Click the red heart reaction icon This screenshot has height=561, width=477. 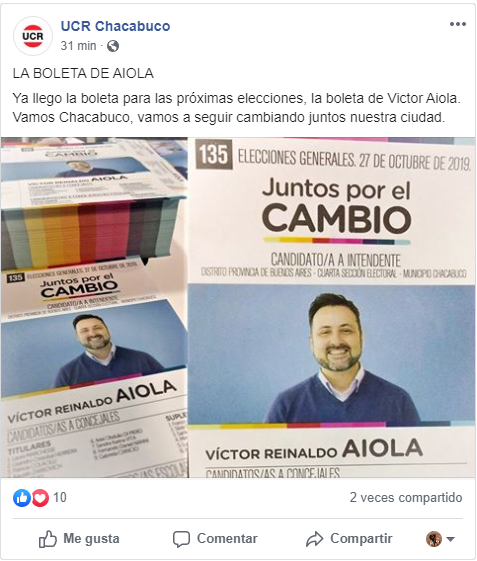[40, 498]
